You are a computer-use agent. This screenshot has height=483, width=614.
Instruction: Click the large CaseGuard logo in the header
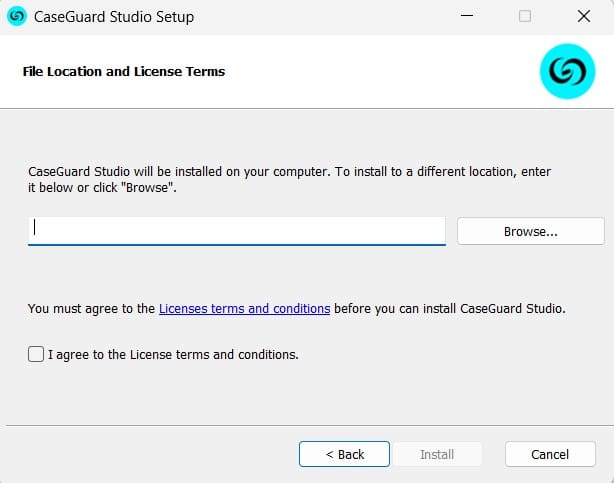[567, 72]
